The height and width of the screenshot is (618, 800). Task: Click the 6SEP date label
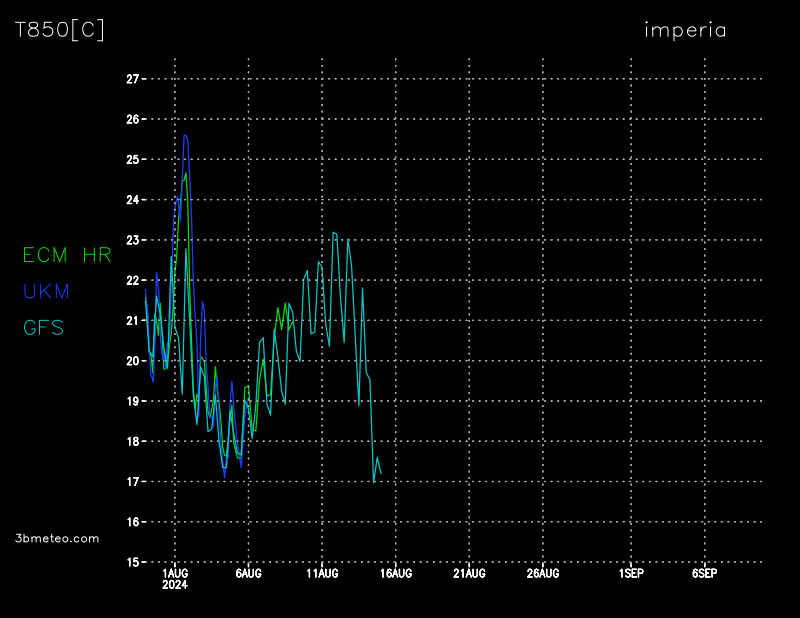point(704,574)
